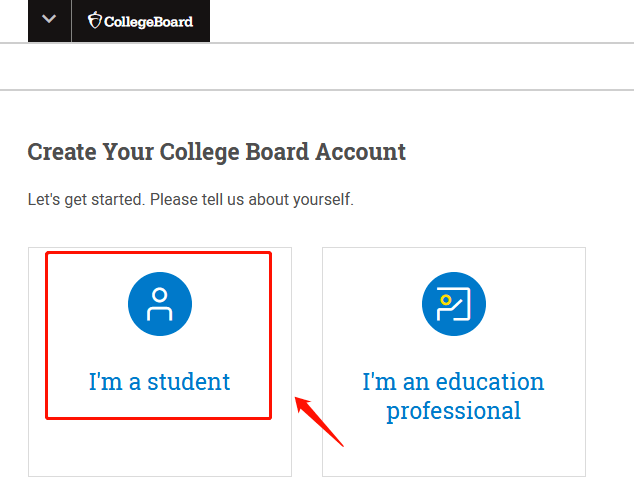
Task: Click the word "professional" on the second card
Action: [x=453, y=411]
